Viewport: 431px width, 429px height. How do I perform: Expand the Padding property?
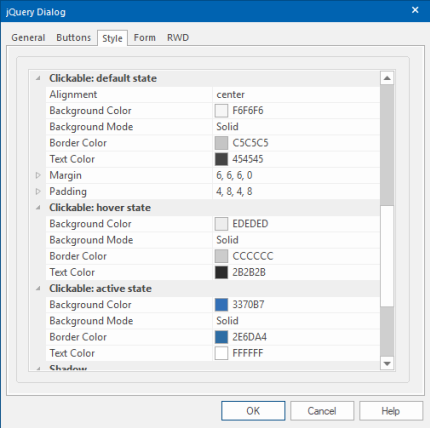coord(38,191)
